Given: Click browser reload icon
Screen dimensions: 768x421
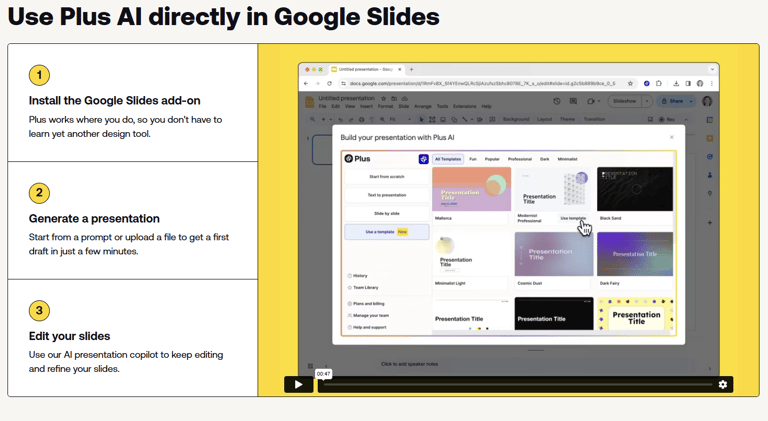Looking at the screenshot, I should point(329,84).
